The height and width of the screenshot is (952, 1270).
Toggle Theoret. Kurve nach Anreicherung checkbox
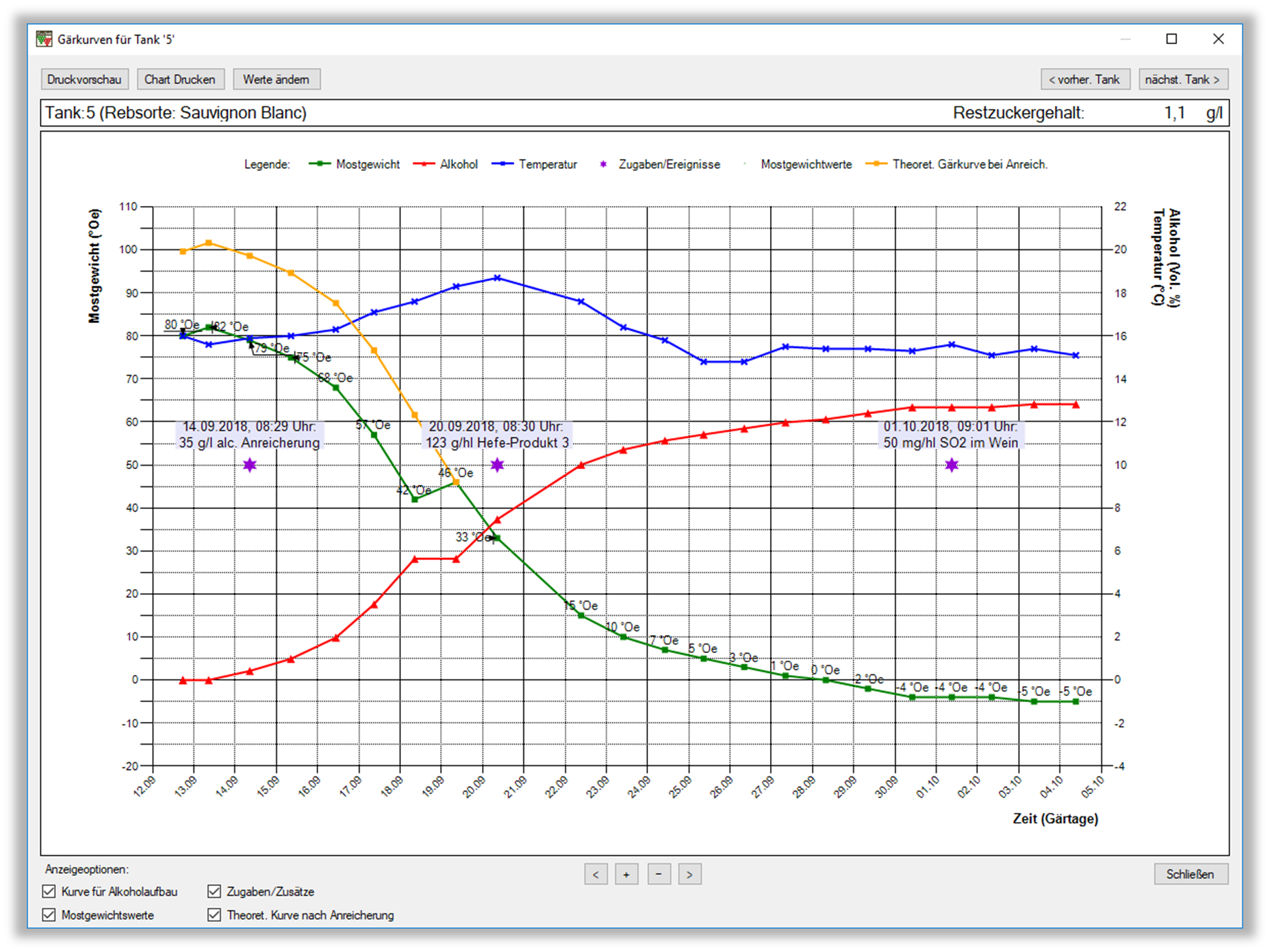click(x=214, y=915)
